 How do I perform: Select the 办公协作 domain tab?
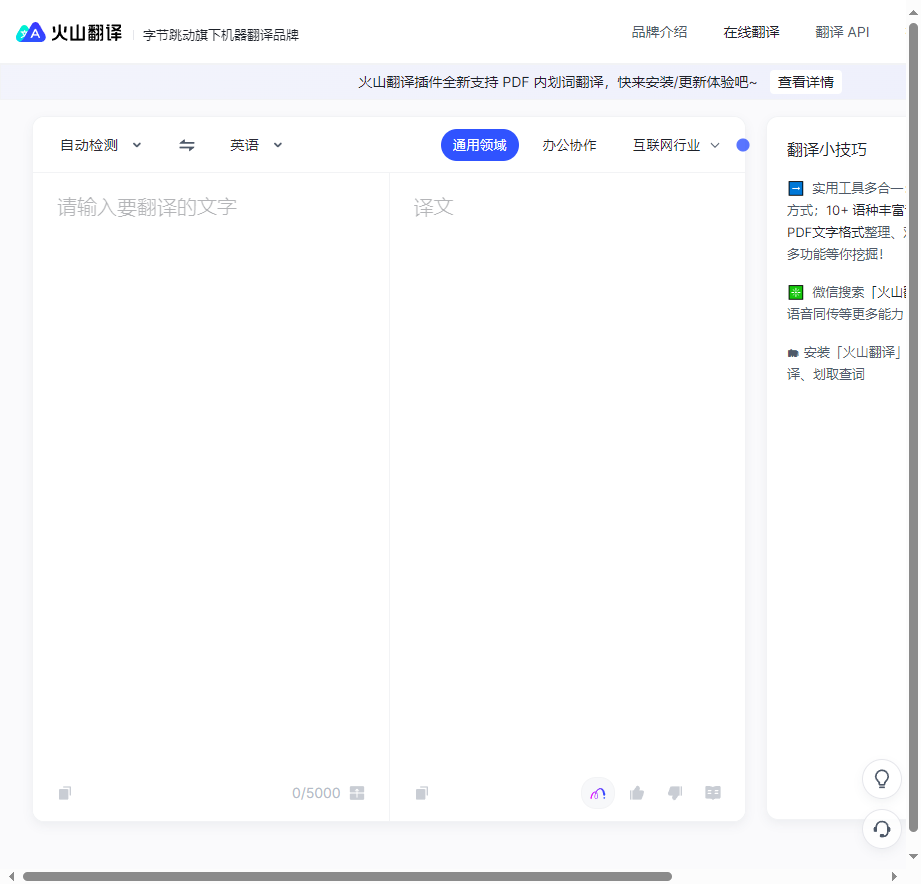click(569, 145)
